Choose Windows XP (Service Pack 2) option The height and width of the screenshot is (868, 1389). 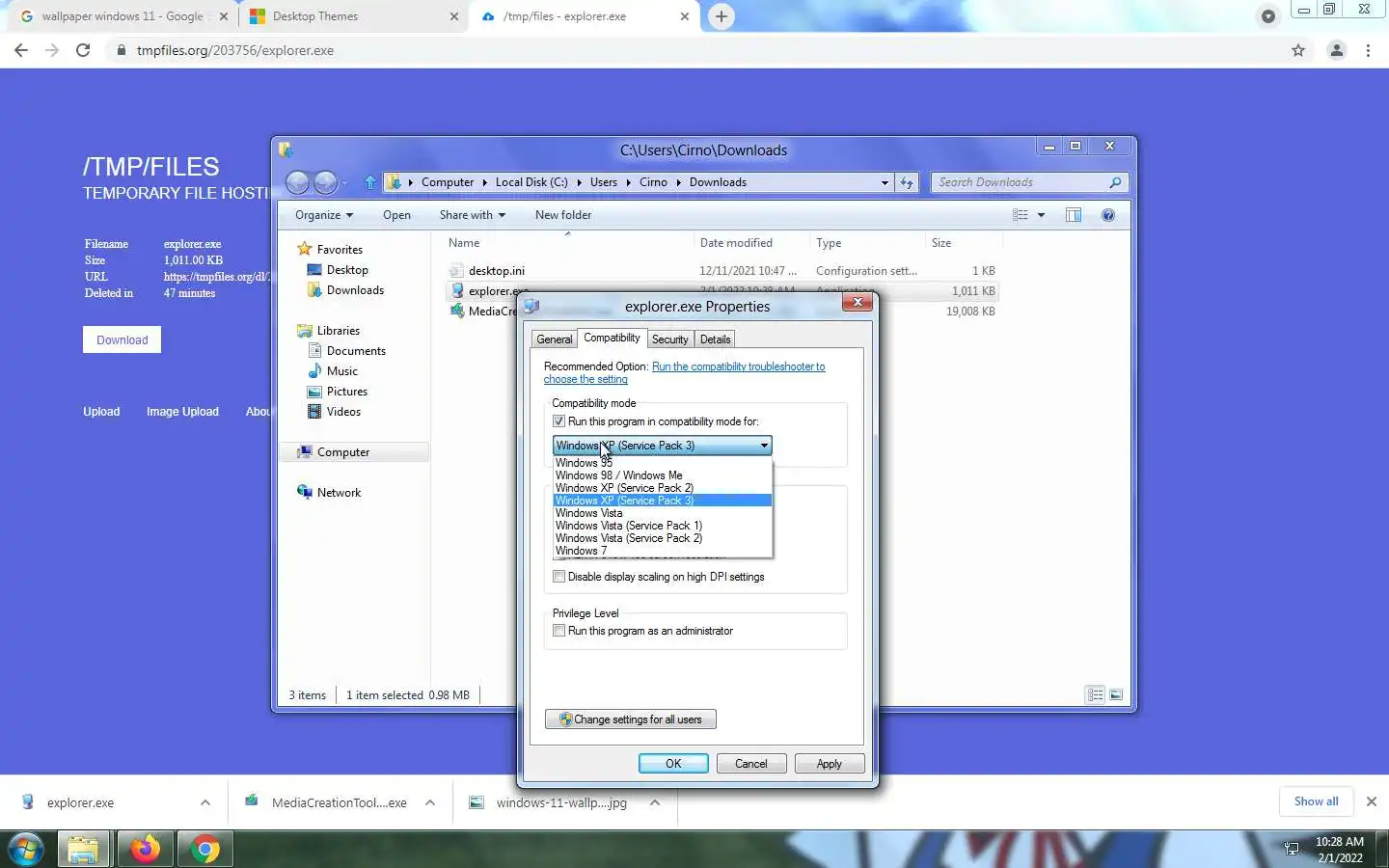(x=663, y=488)
